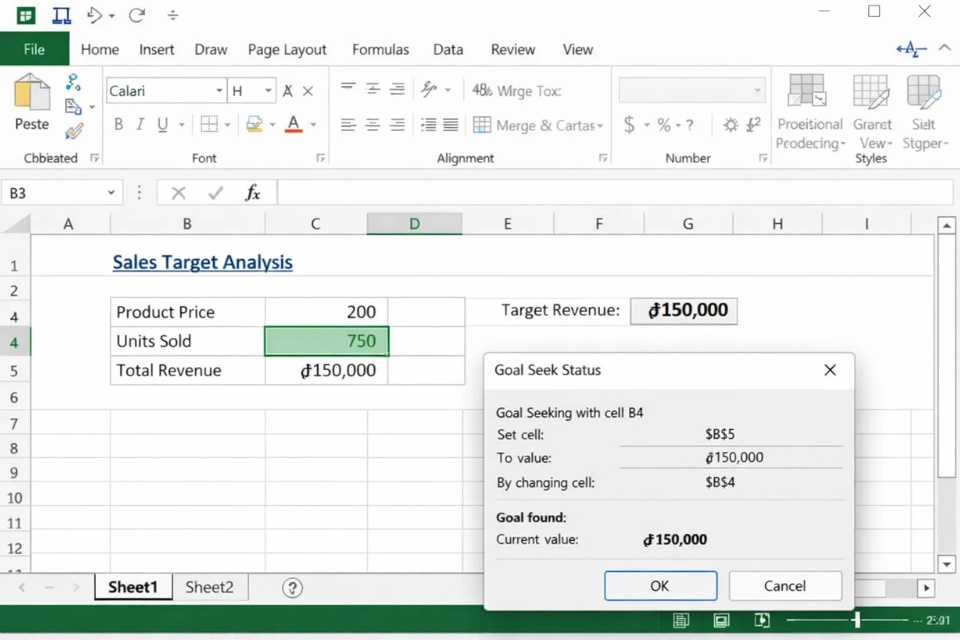Click the Insert Function fx icon

(253, 192)
